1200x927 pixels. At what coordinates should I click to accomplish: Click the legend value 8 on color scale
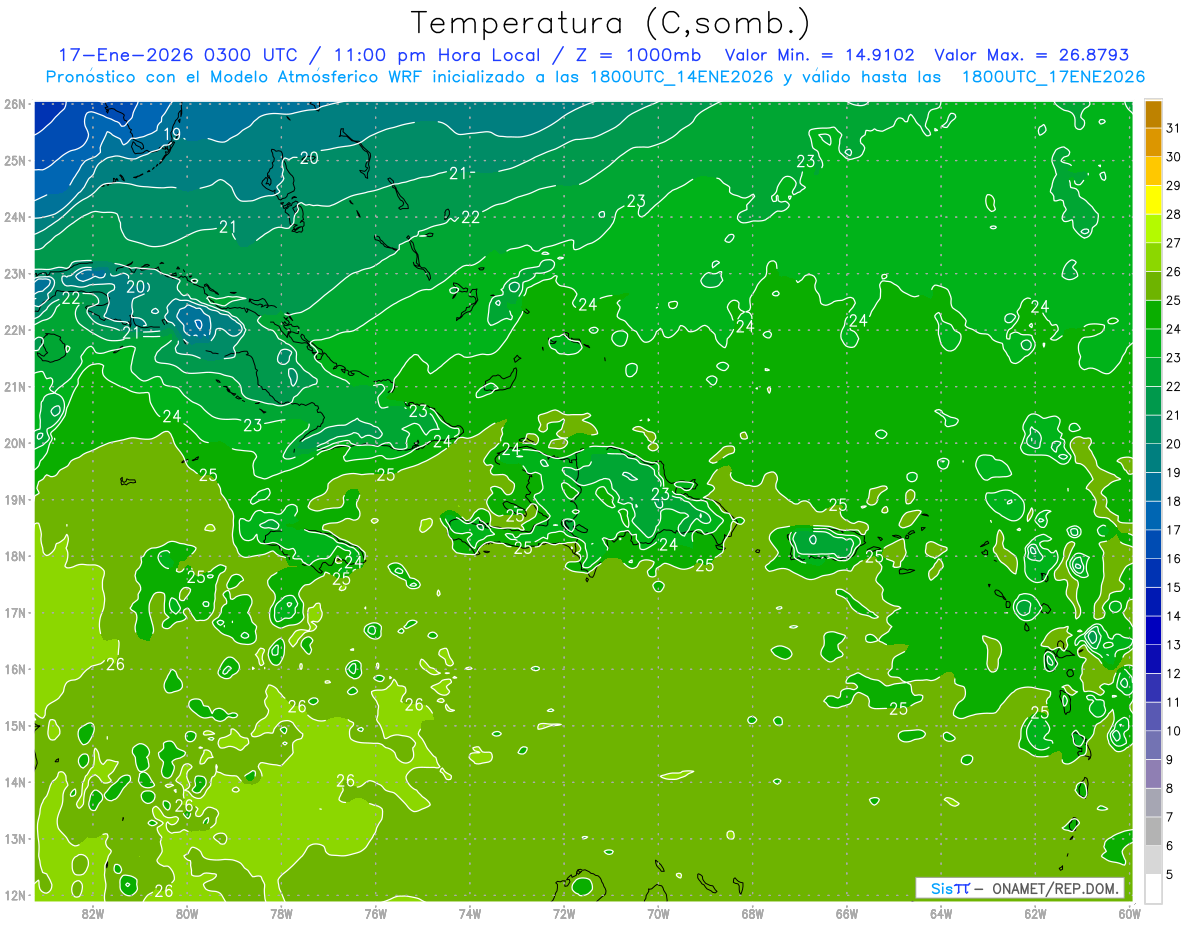1172,788
